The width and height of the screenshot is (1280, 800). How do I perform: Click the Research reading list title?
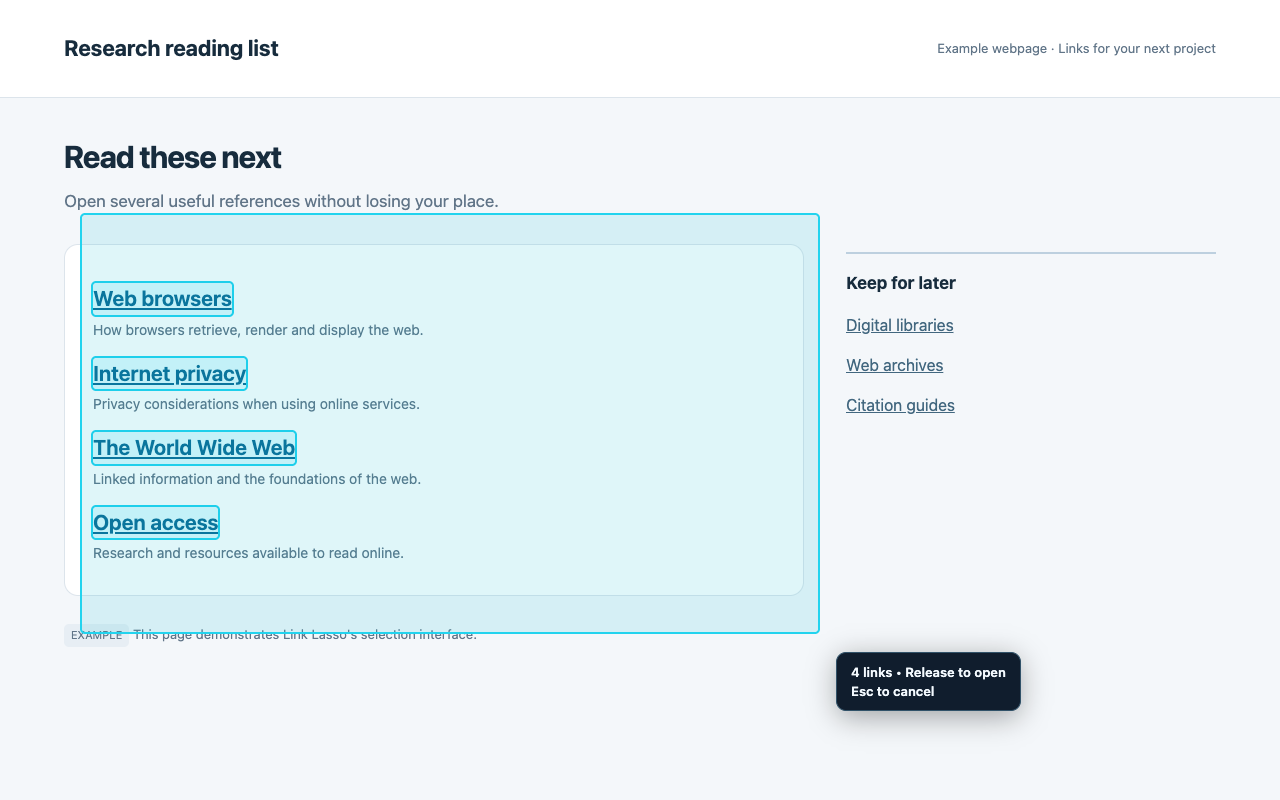click(x=171, y=48)
